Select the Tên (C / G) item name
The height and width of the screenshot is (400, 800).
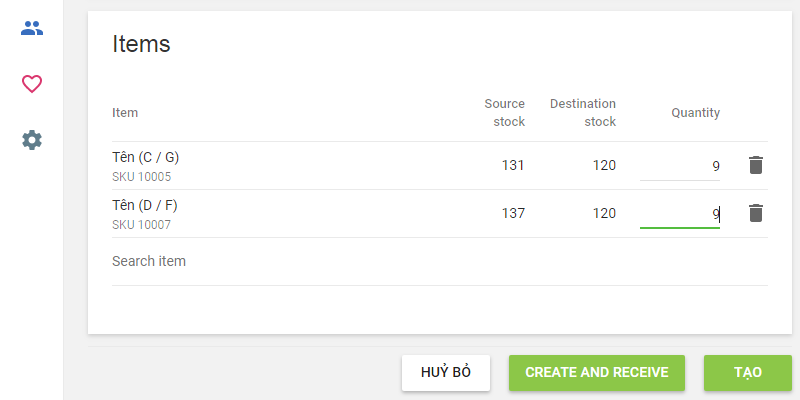pos(146,157)
